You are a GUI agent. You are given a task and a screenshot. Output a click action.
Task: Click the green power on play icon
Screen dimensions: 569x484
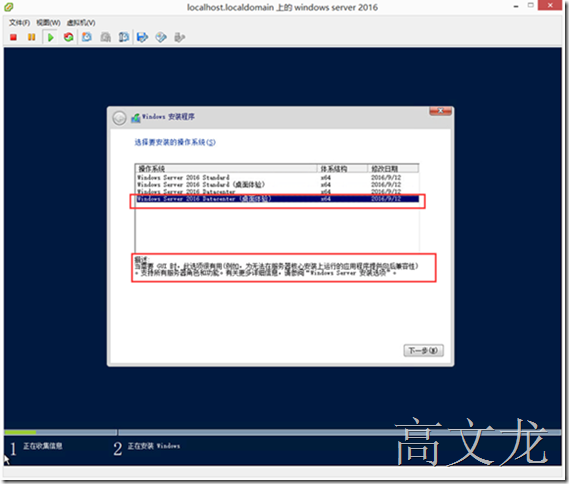(50, 37)
